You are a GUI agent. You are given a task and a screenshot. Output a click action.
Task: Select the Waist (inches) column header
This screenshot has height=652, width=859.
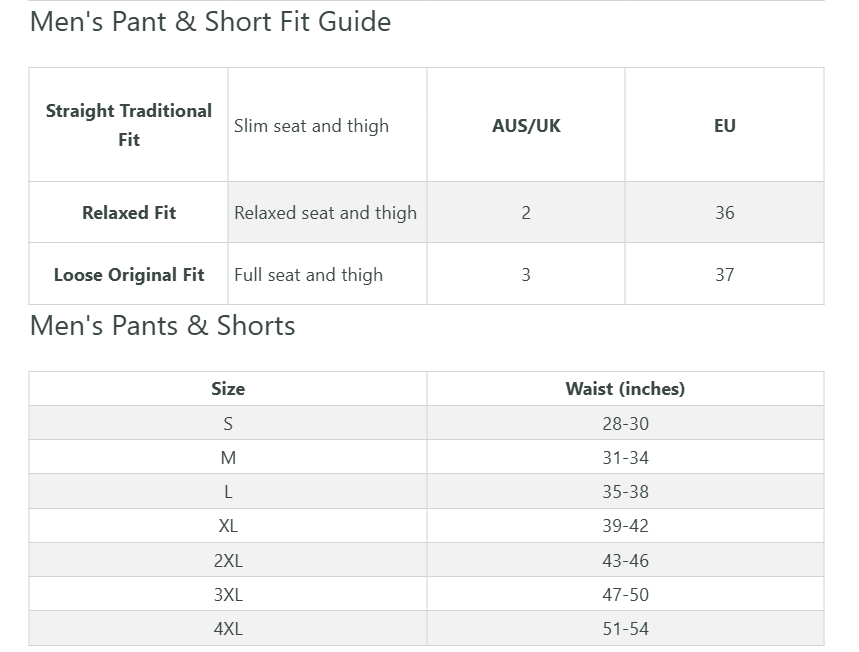click(625, 389)
